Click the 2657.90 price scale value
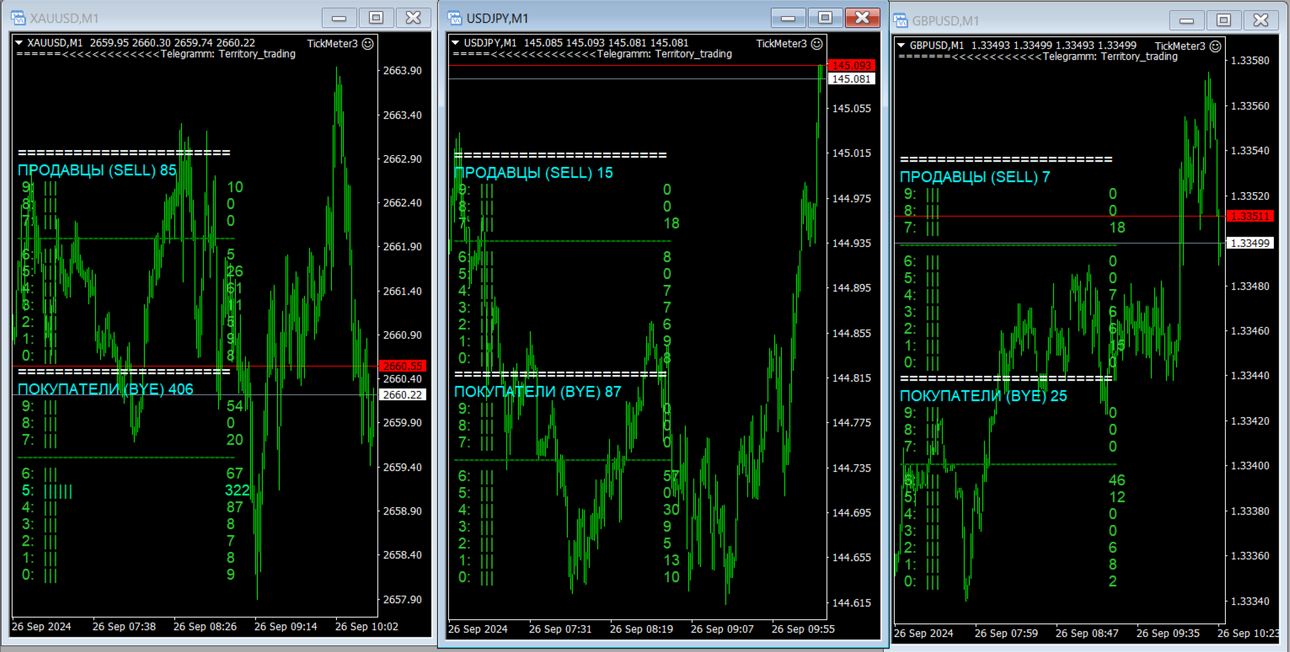This screenshot has height=652, width=1290. (x=402, y=600)
